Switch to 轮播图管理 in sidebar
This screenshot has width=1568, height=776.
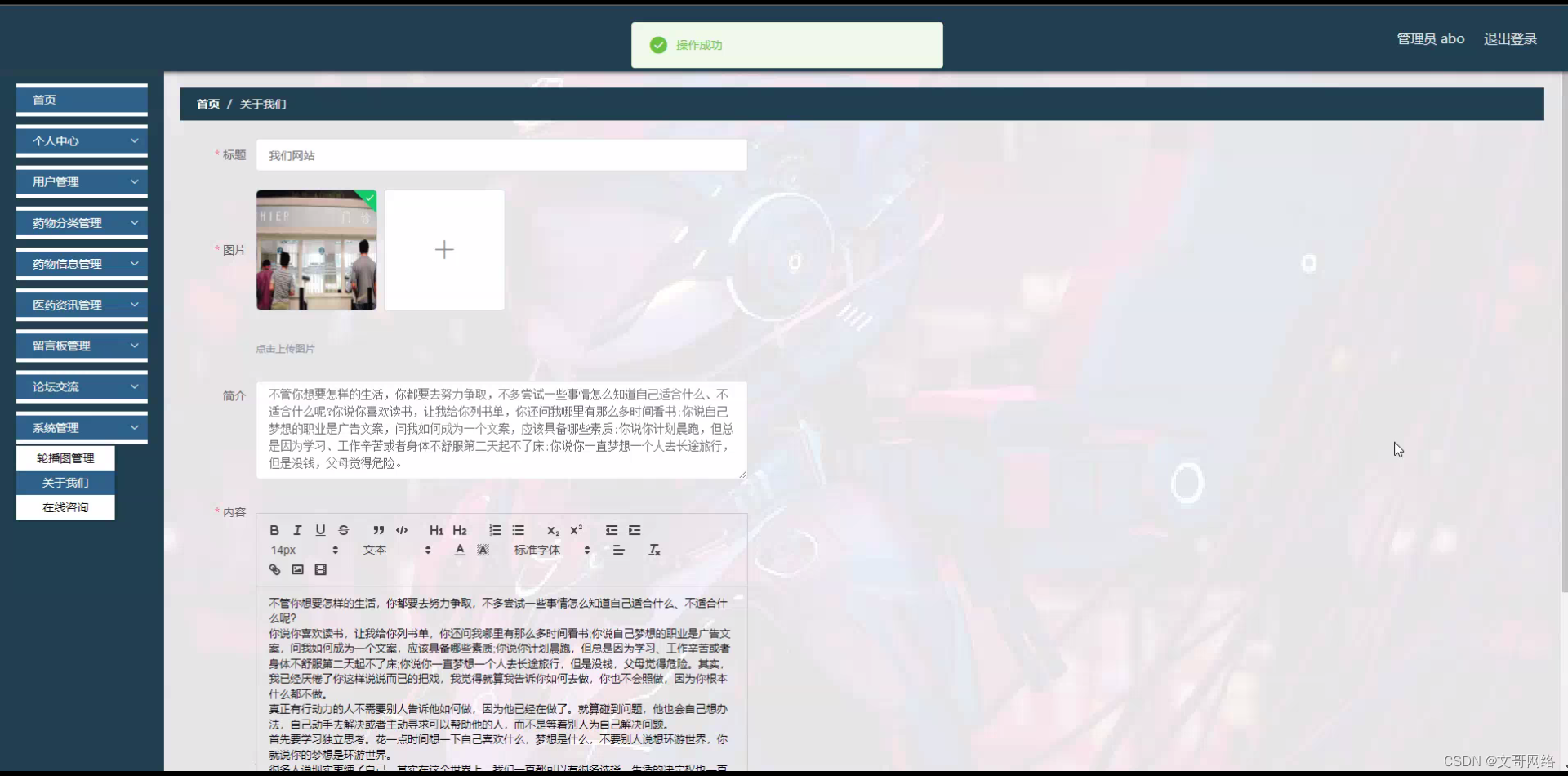(65, 458)
